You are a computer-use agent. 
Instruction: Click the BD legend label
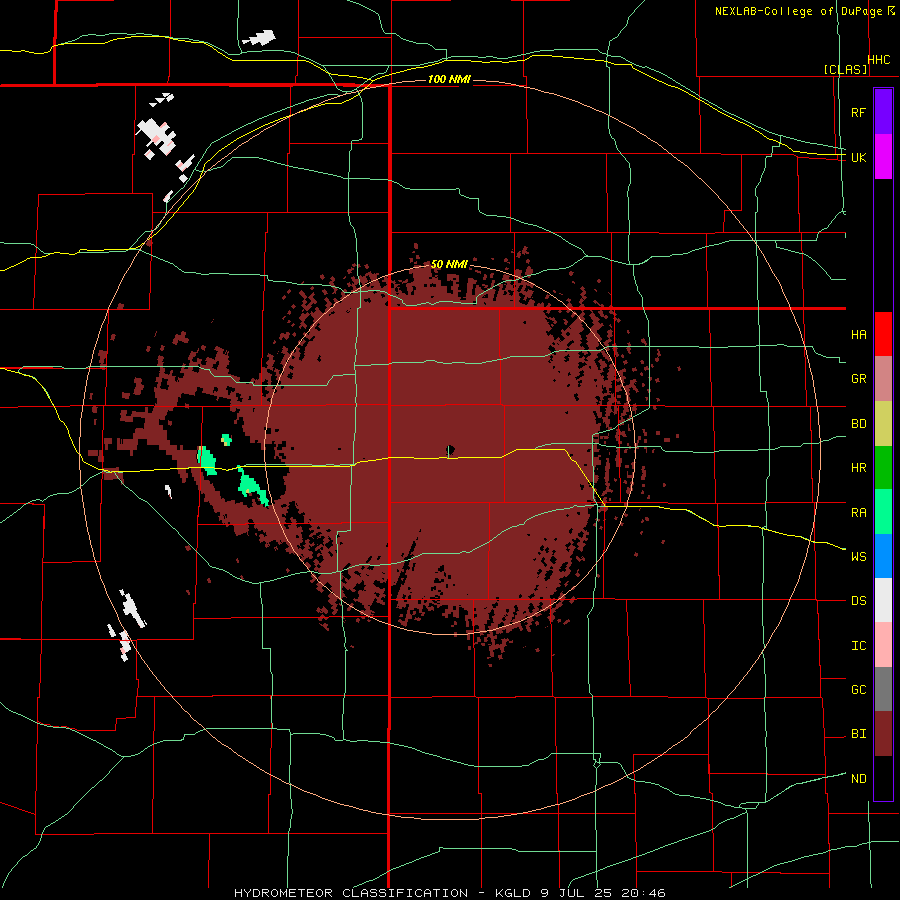click(858, 424)
